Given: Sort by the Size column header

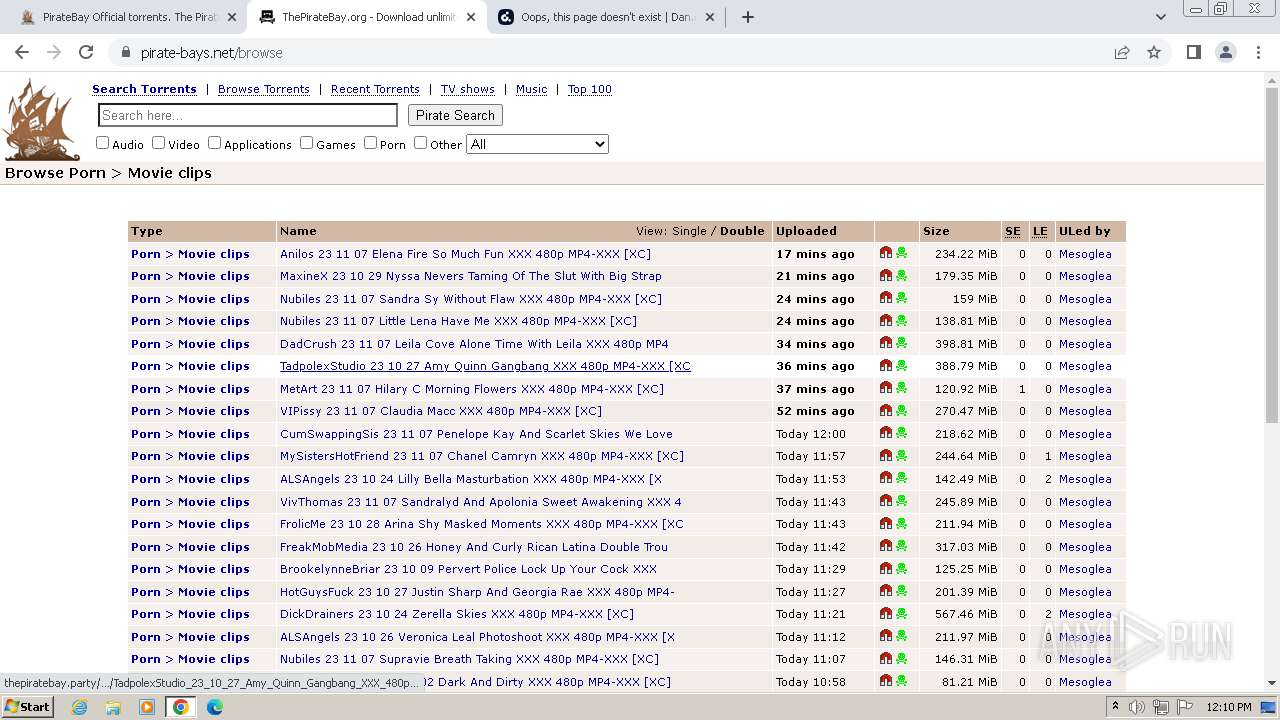Looking at the screenshot, I should (x=936, y=231).
